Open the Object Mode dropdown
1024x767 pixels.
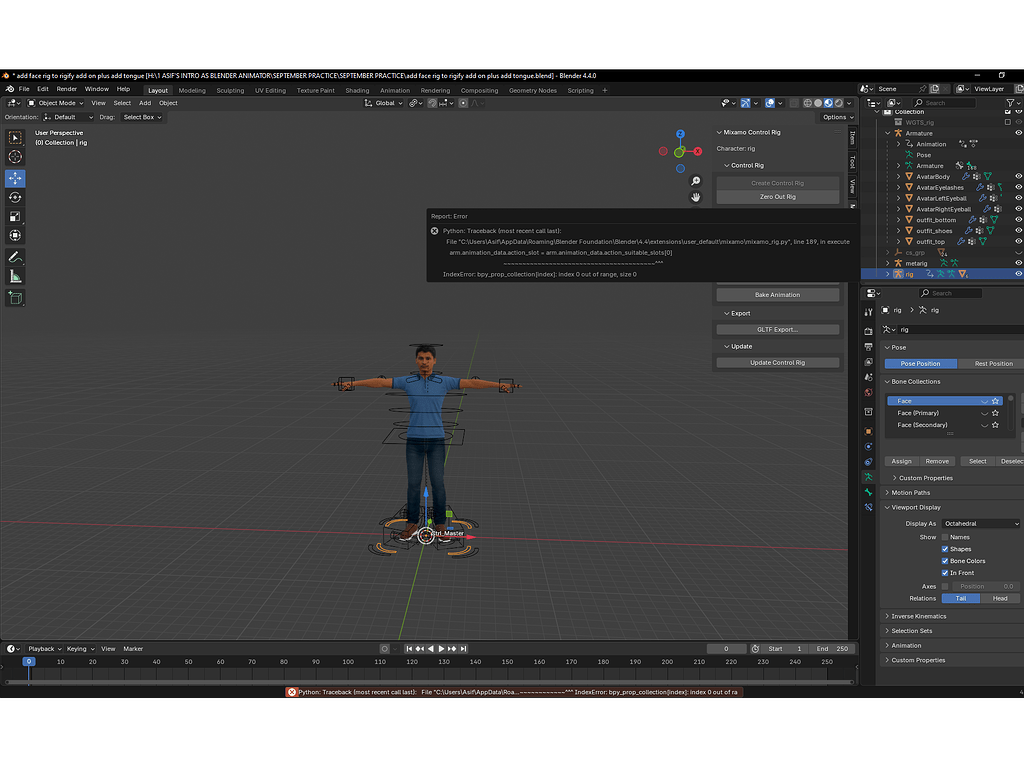pyautogui.click(x=56, y=103)
